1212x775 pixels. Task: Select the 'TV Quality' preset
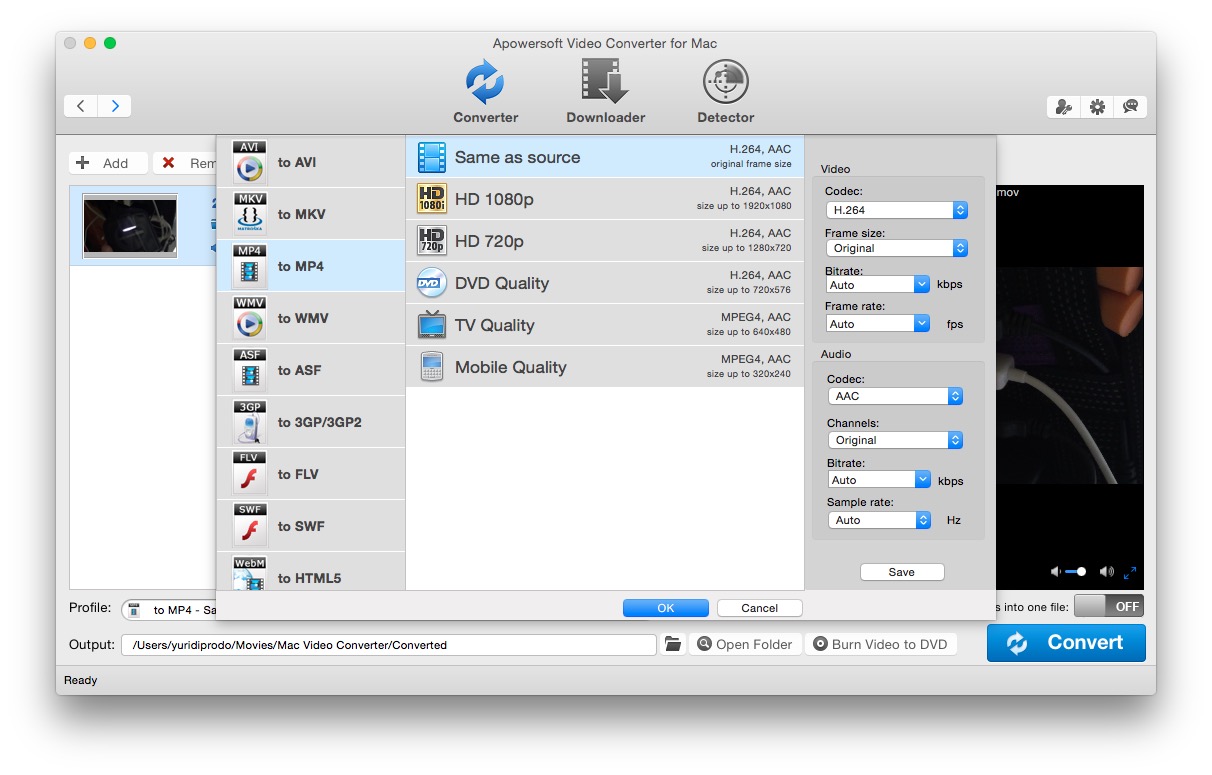[x=605, y=325]
